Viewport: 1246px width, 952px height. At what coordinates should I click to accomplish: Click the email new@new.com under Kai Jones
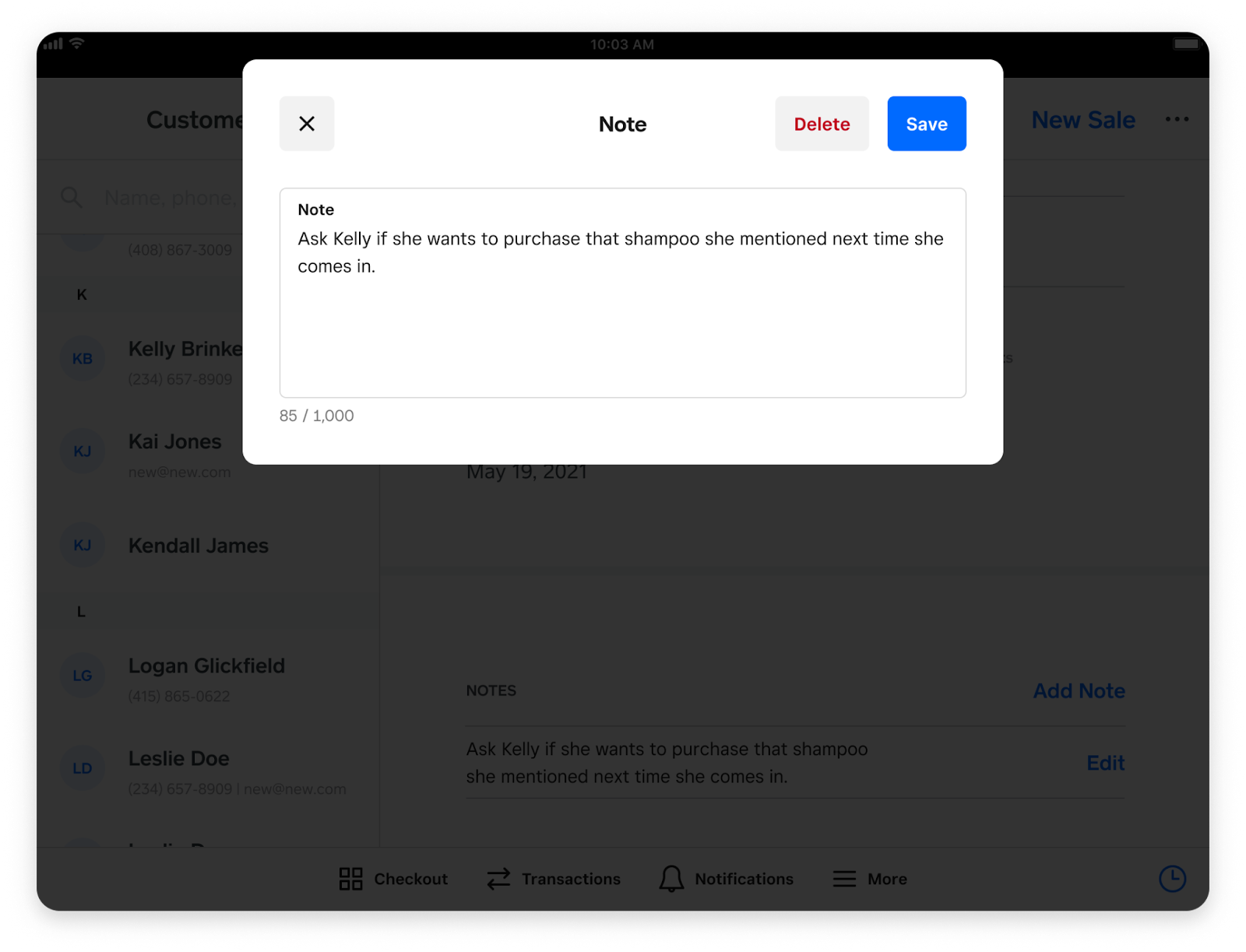[179, 472]
